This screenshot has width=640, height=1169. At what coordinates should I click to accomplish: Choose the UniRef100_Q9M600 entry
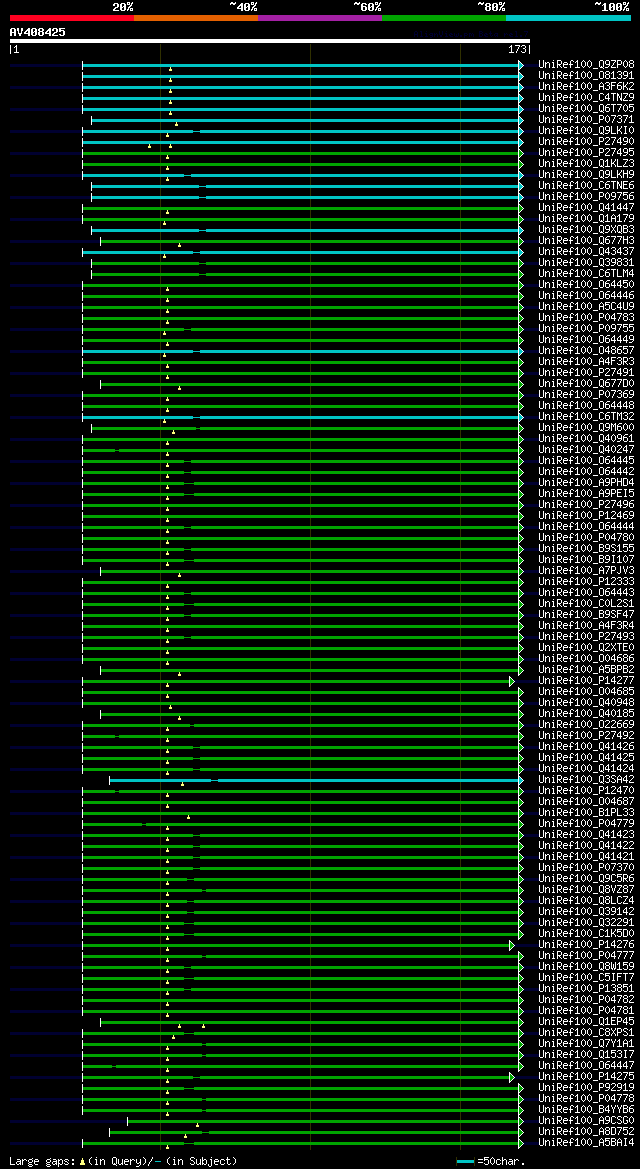[x=586, y=428]
